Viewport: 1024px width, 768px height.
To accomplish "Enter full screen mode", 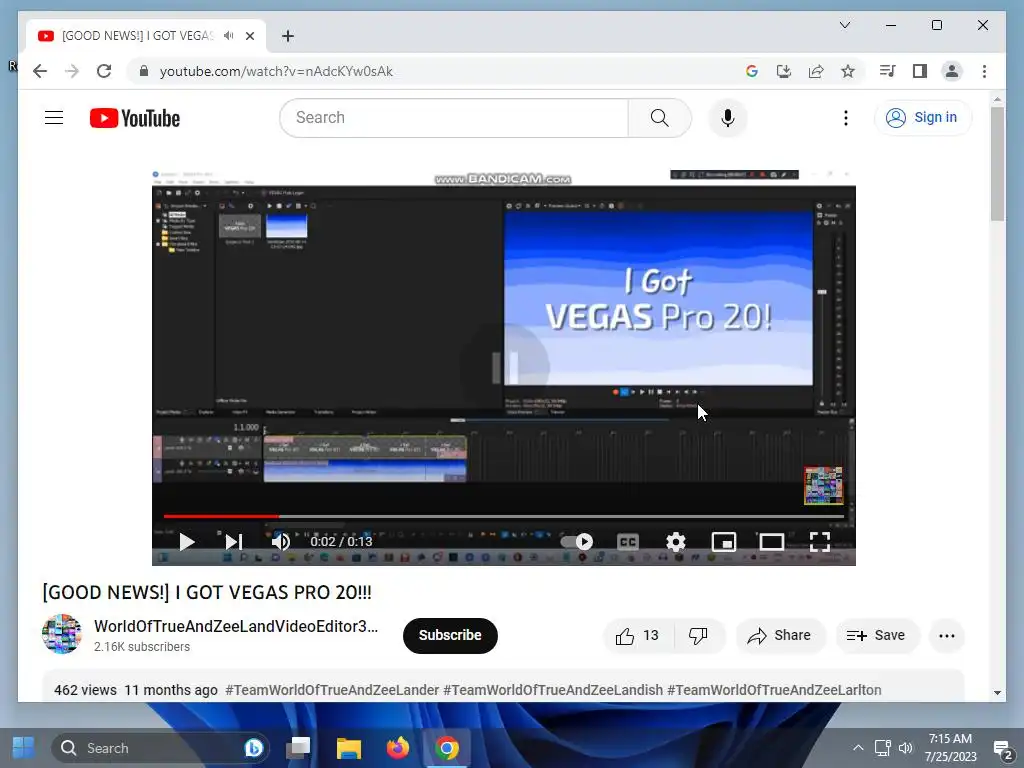I will 820,541.
